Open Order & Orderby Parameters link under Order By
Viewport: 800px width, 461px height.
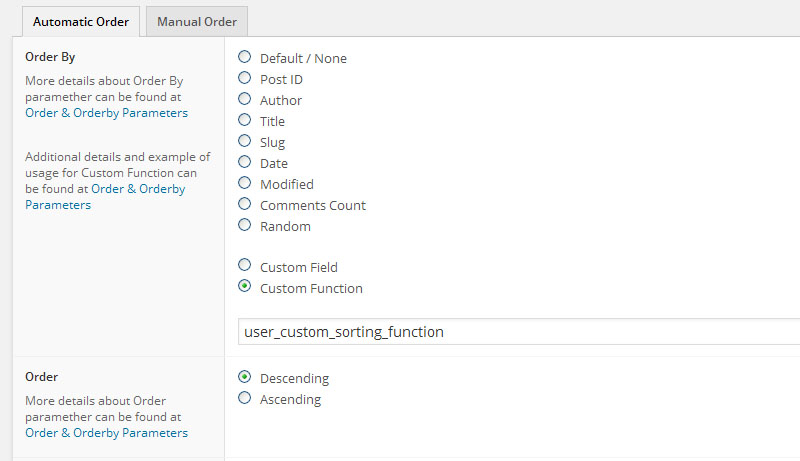coord(106,113)
